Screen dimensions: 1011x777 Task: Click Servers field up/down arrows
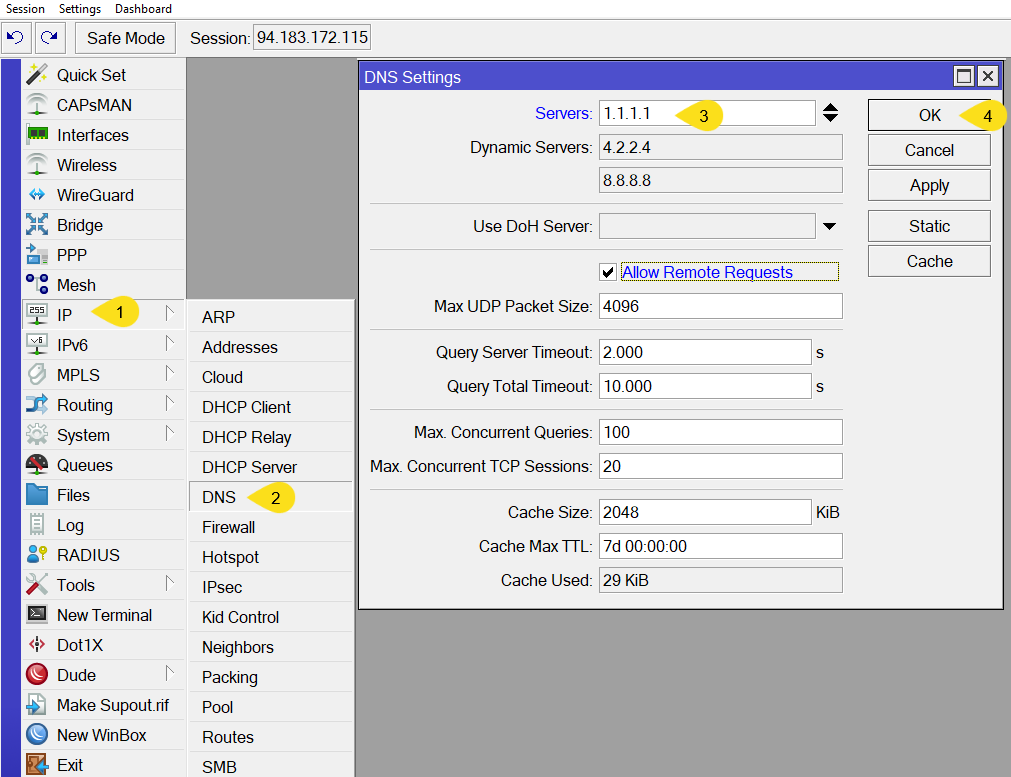[830, 113]
